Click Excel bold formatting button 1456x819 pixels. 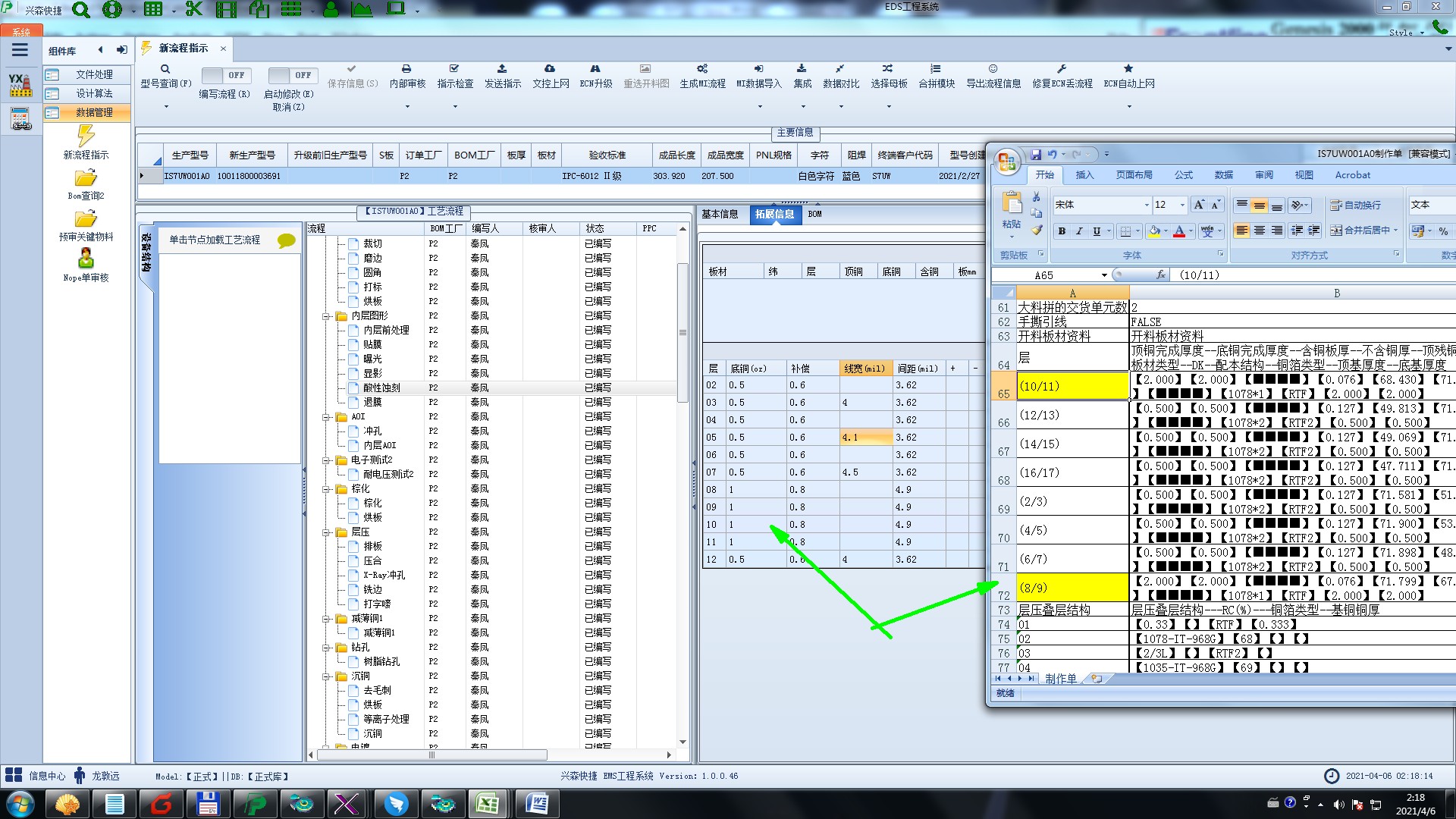[1062, 231]
